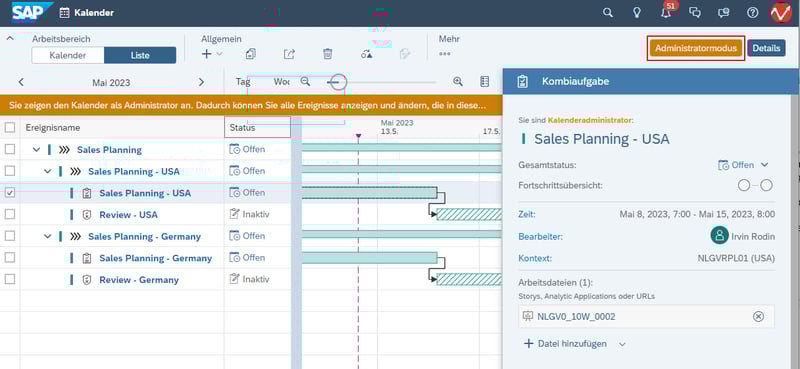Screen dimensions: 800x369
Task: Check Sales Planning - USA process checkbox
Action: point(10,170)
